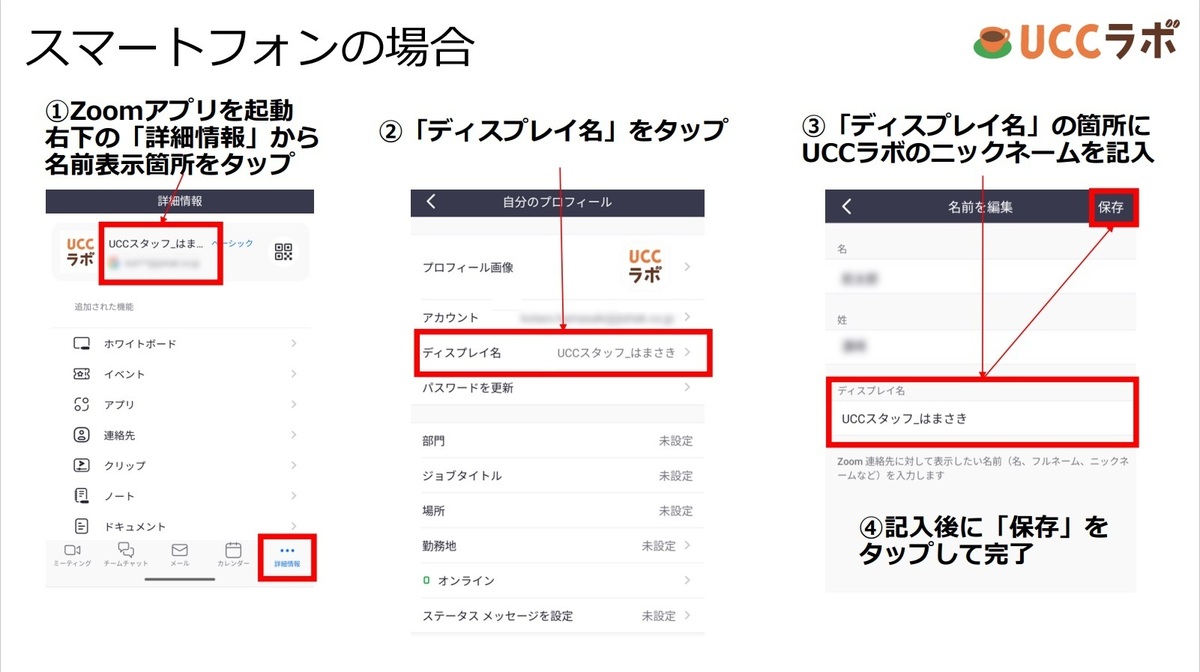Tap the UCCスタッフ_はま… name in profile card
Image resolution: width=1200 pixels, height=672 pixels.
pos(156,243)
